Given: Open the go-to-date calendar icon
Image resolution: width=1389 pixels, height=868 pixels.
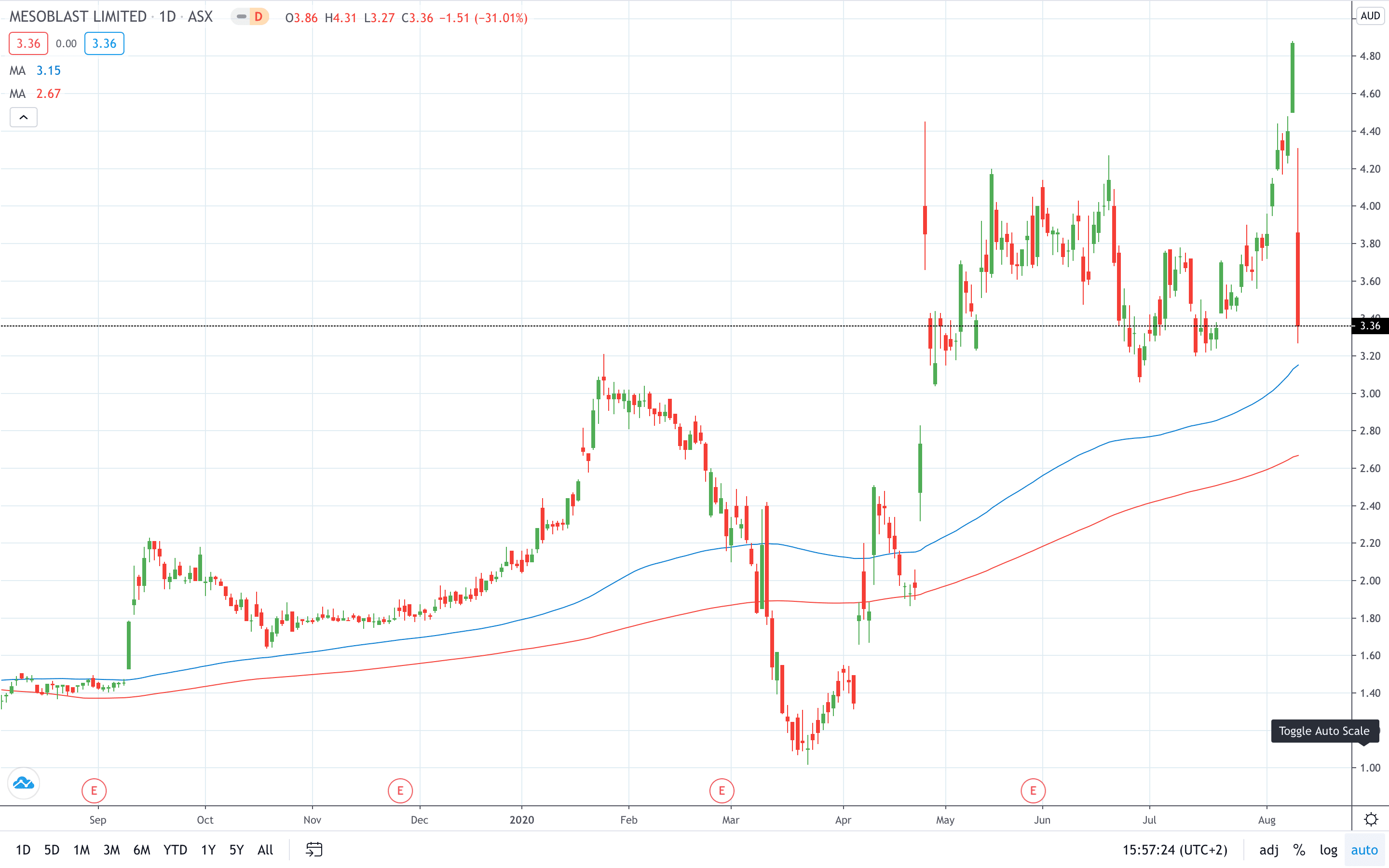Looking at the screenshot, I should [314, 850].
